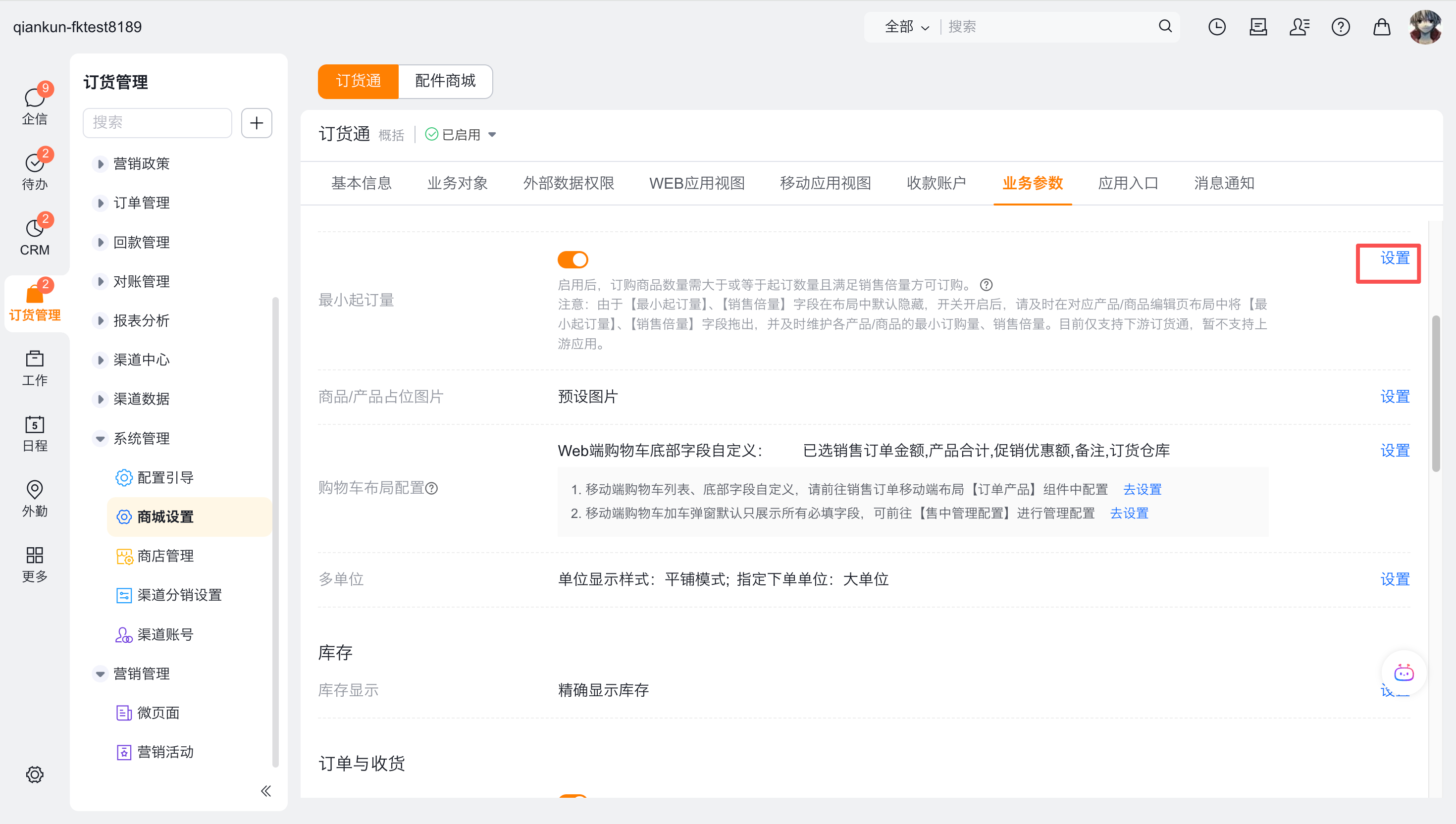The height and width of the screenshot is (824, 1456).
Task: Click the history clock icon in header
Action: pyautogui.click(x=1217, y=27)
